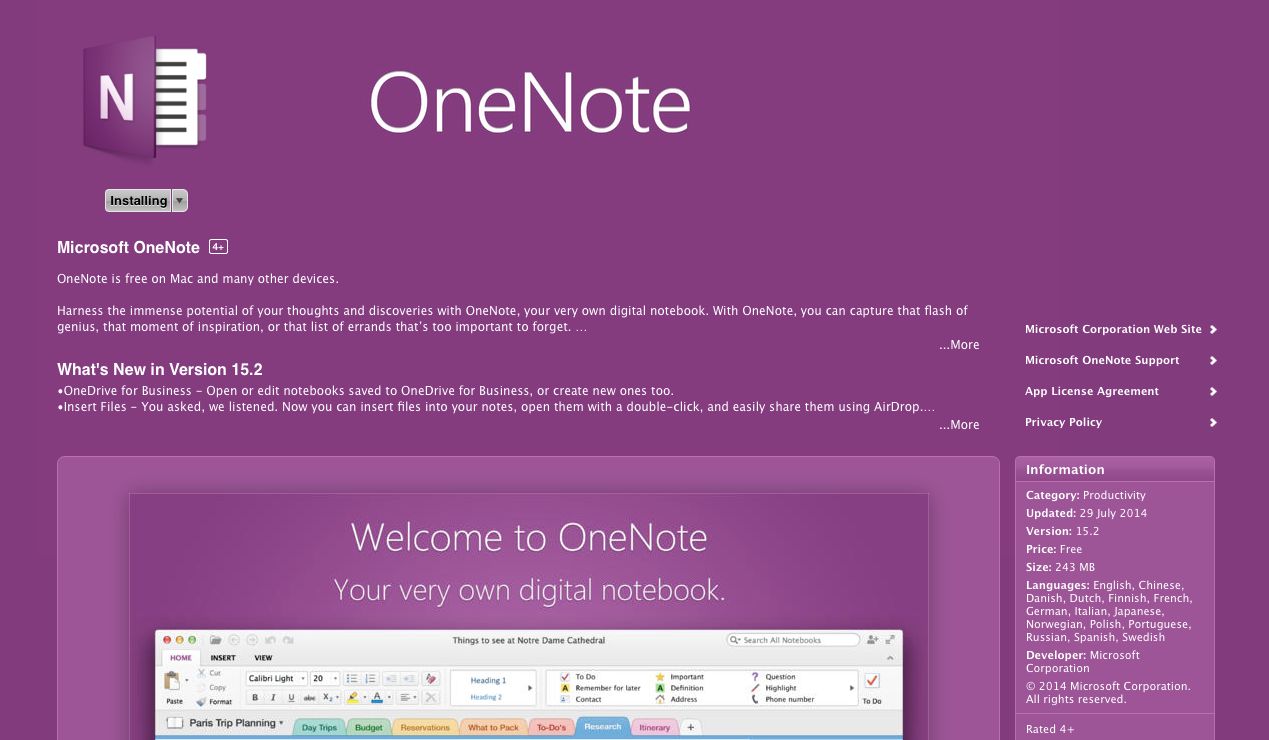The width and height of the screenshot is (1269, 740).
Task: Pick the yellow text highlight color
Action: (x=353, y=697)
